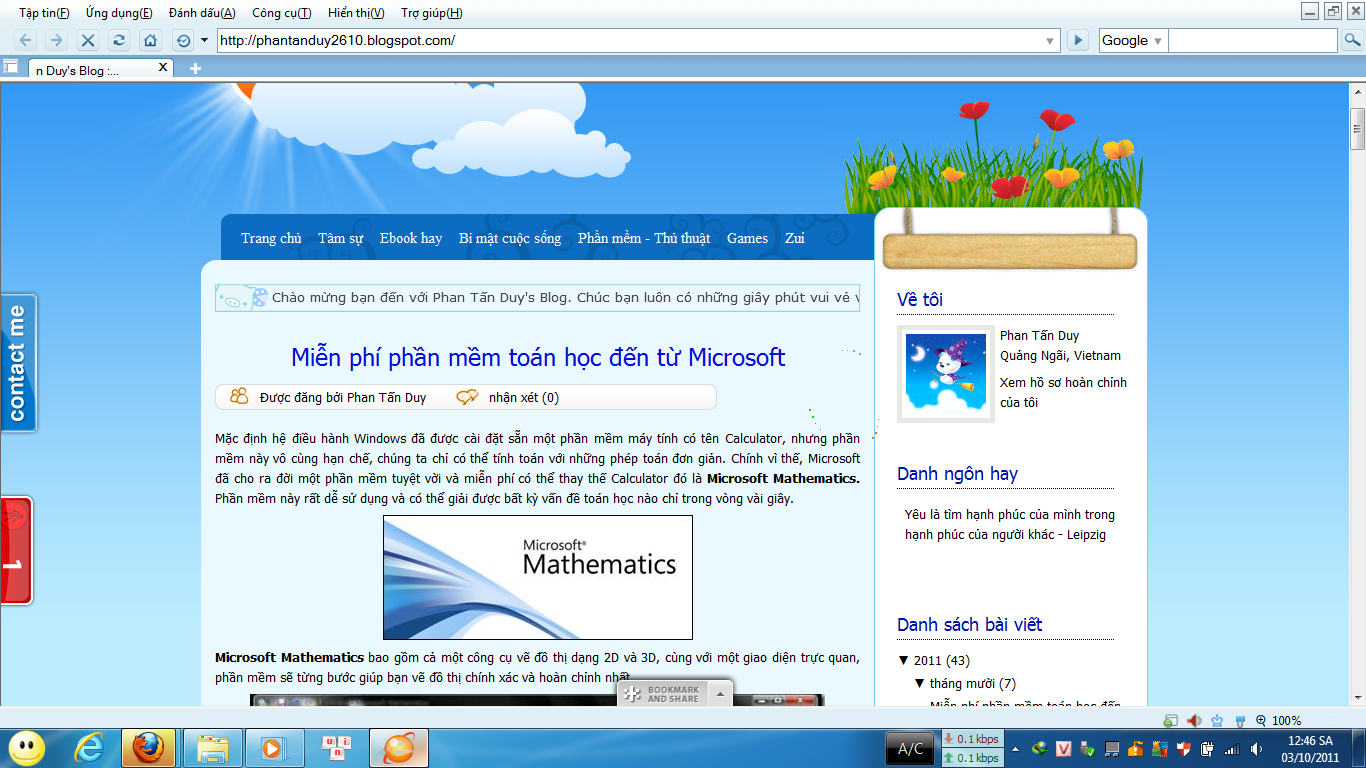This screenshot has width=1366, height=768.
Task: Open Windows Explorer folder taskbar icon
Action: [x=213, y=748]
